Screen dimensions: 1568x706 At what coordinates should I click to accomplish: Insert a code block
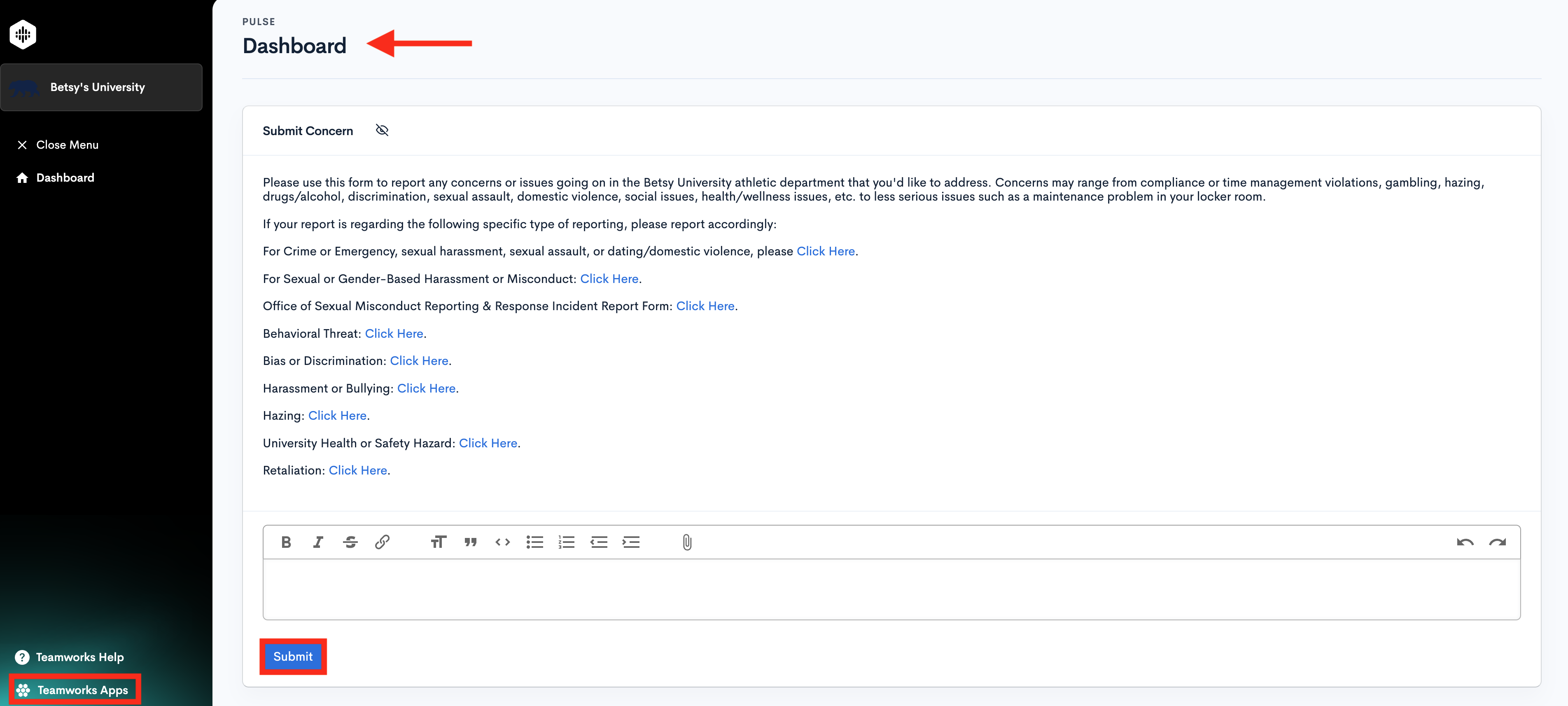click(x=502, y=542)
